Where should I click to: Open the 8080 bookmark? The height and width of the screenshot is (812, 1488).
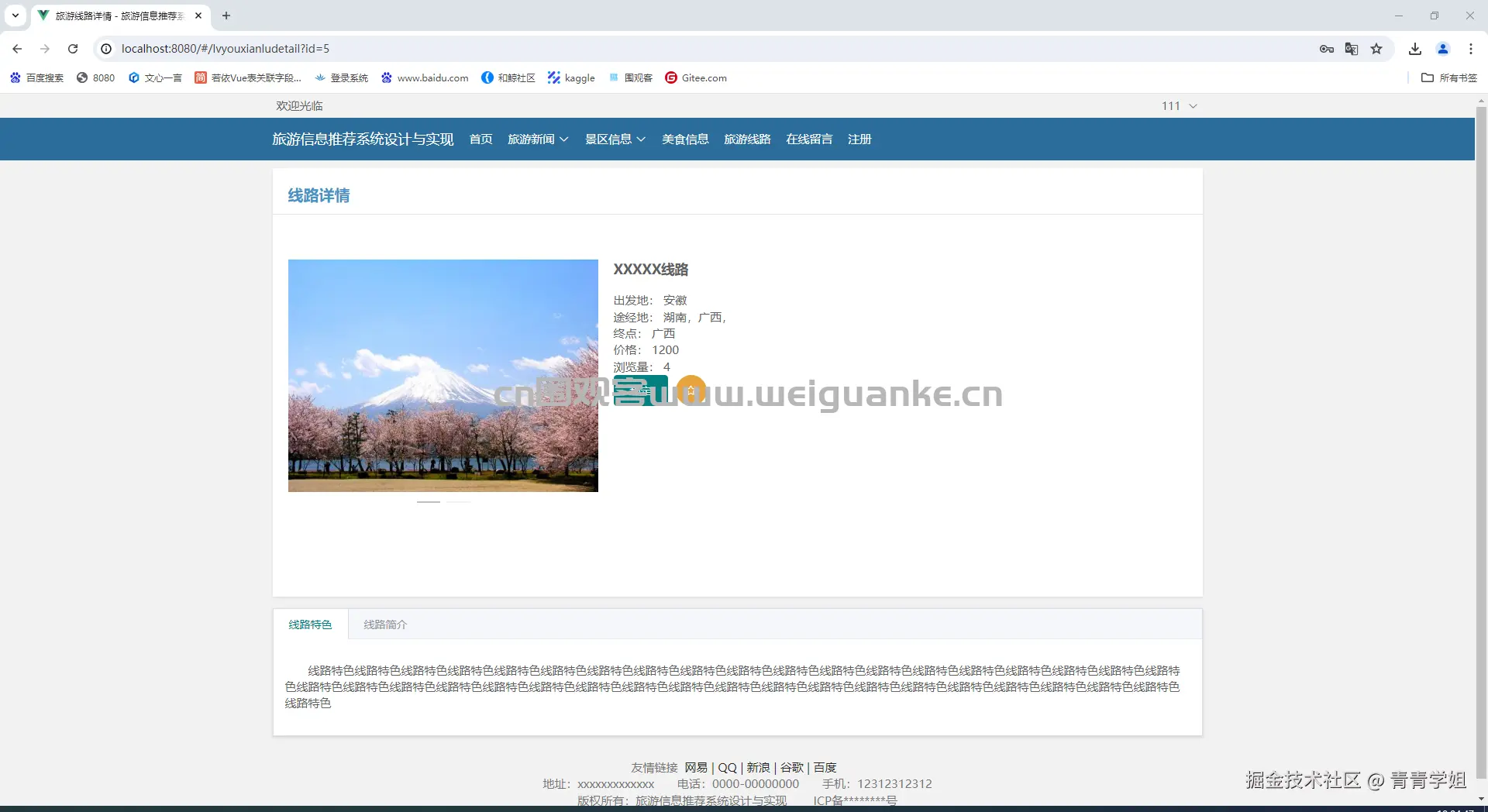click(x=95, y=77)
